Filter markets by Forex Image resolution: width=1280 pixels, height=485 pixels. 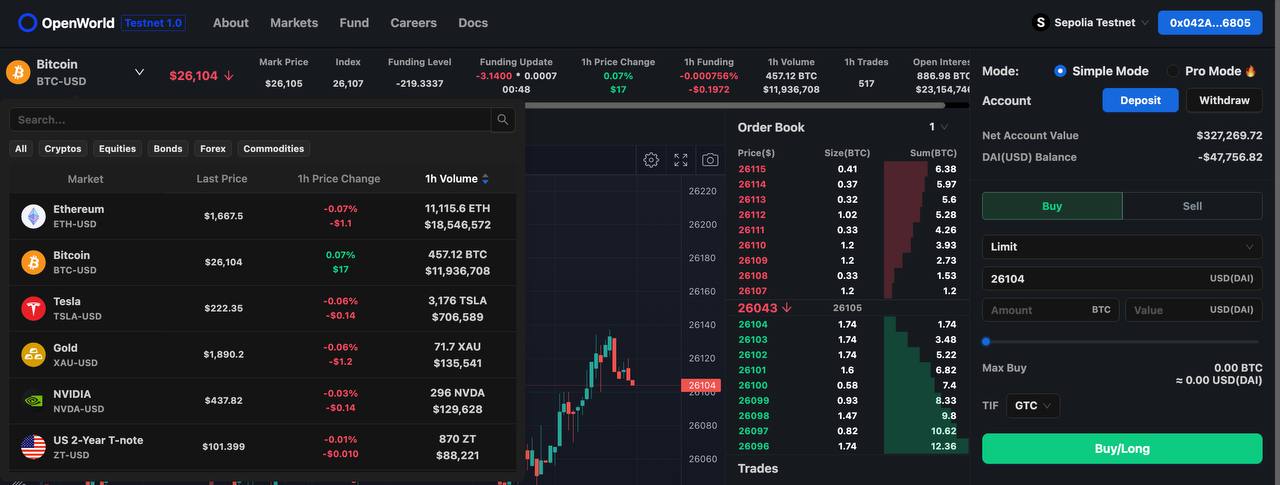[x=213, y=149]
